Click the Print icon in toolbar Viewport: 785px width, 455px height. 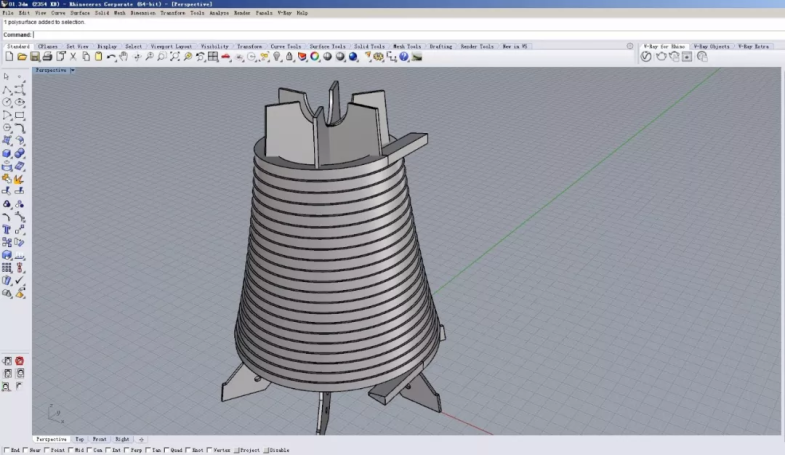[x=47, y=57]
